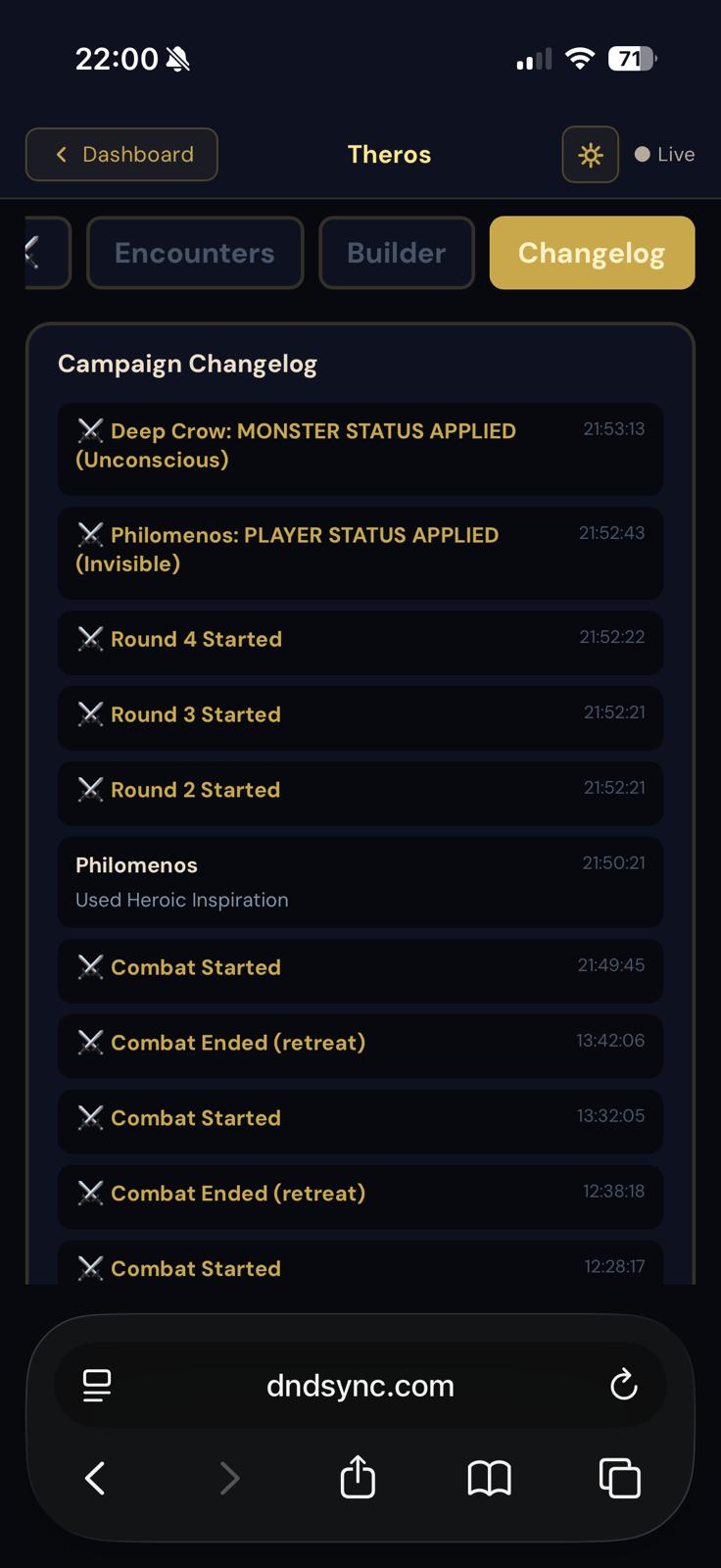Toggle the sun theme switch next to Live
This screenshot has height=1568, width=721.
(x=590, y=154)
